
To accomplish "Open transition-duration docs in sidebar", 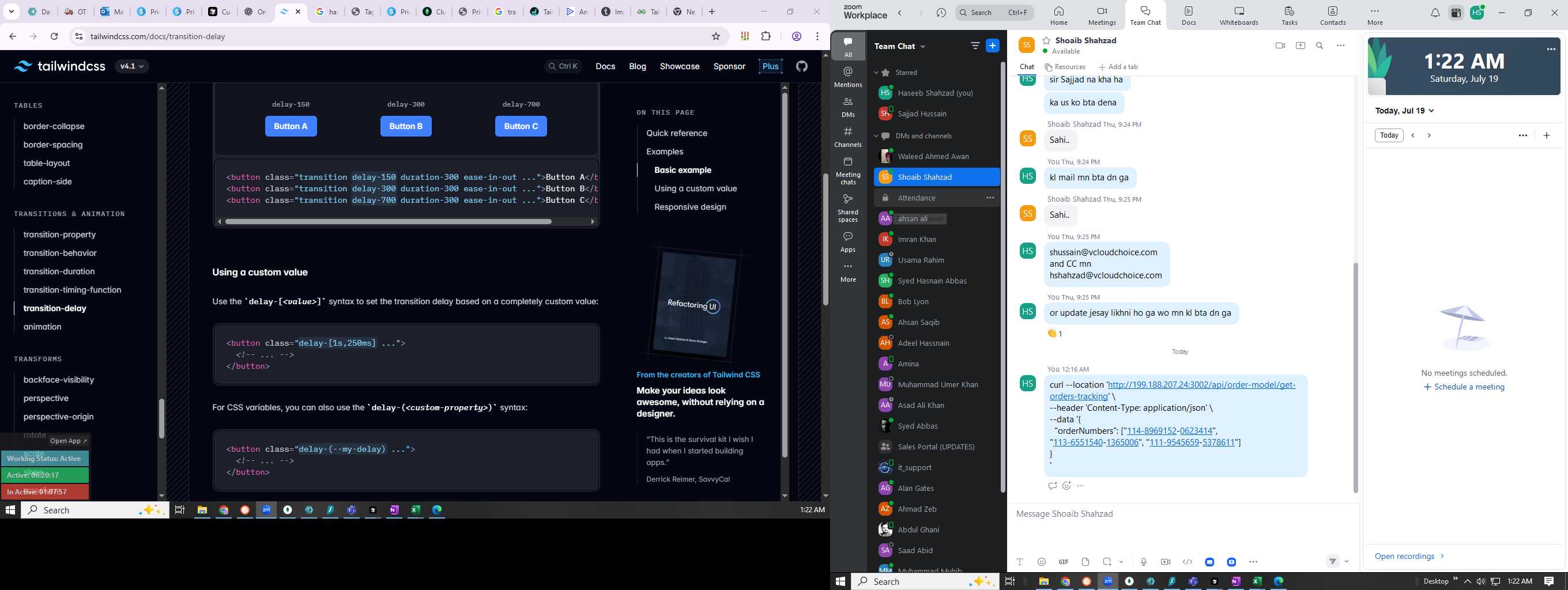I will point(59,271).
